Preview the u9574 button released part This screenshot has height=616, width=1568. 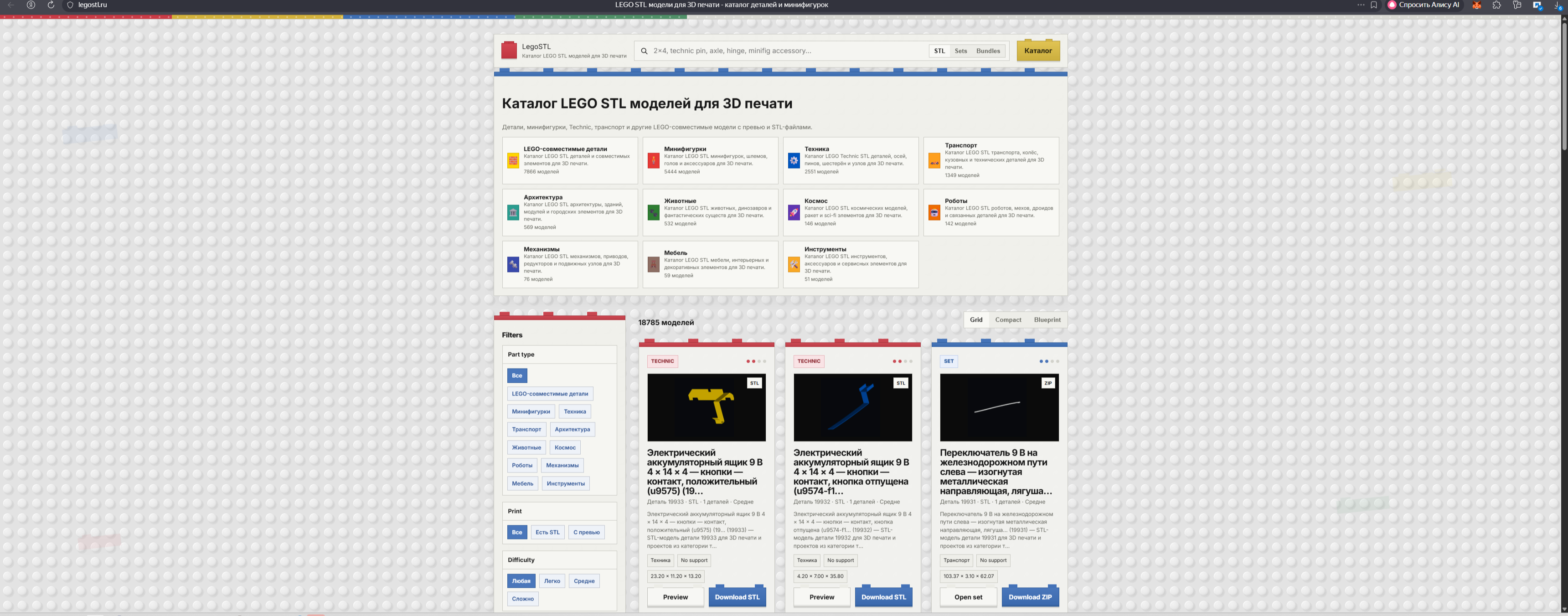coord(822,597)
